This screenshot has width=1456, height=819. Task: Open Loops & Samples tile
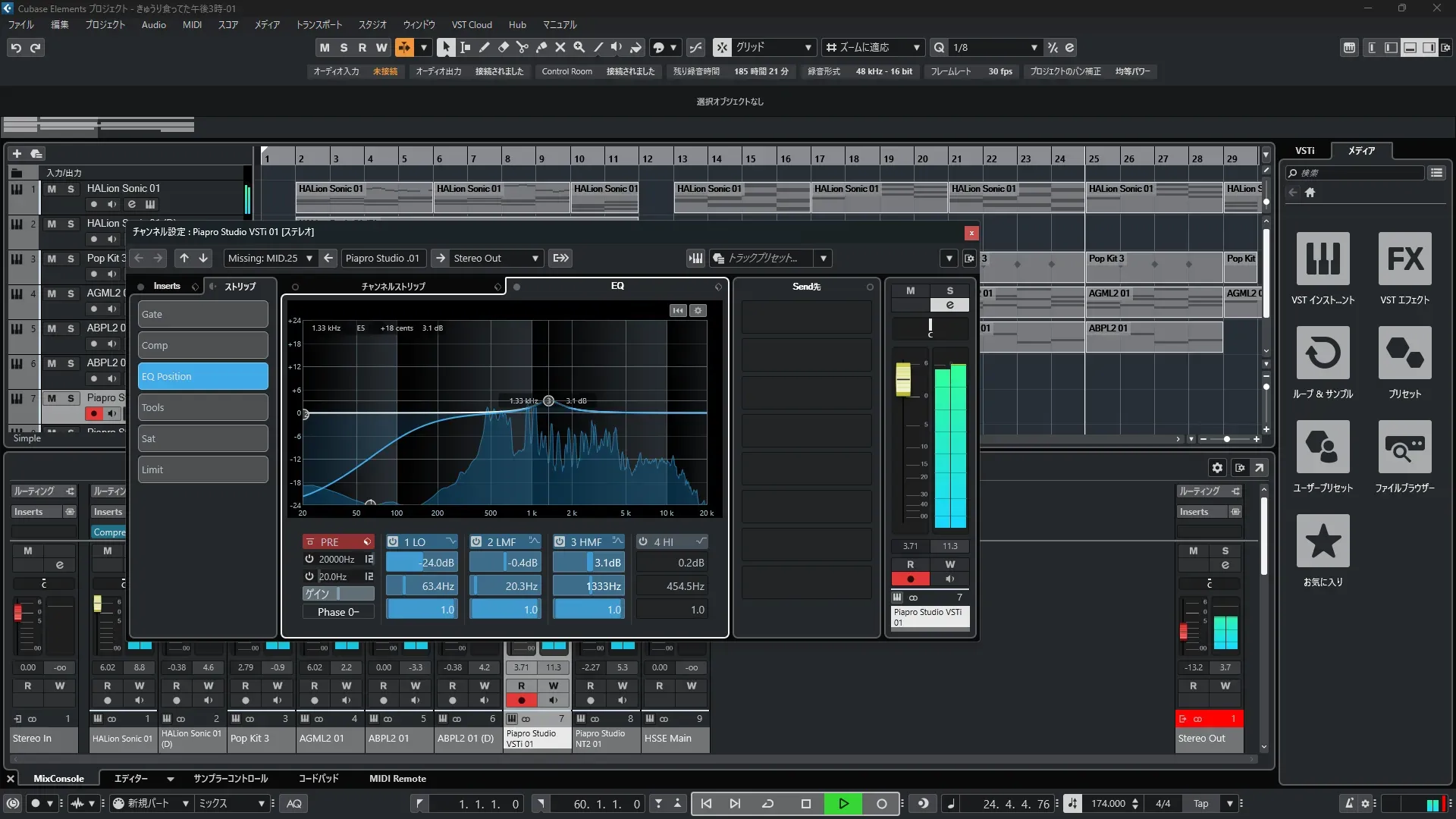pos(1323,353)
